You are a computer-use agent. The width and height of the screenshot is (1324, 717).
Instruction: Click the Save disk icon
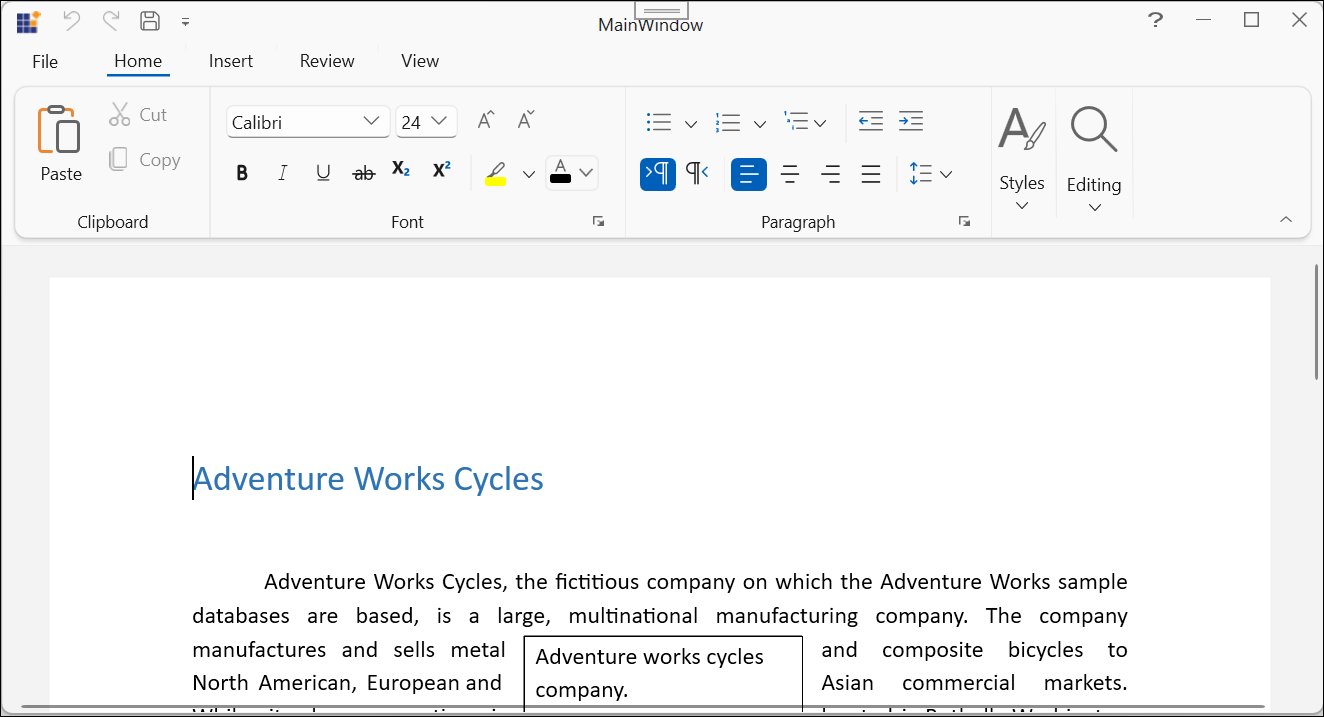point(150,20)
